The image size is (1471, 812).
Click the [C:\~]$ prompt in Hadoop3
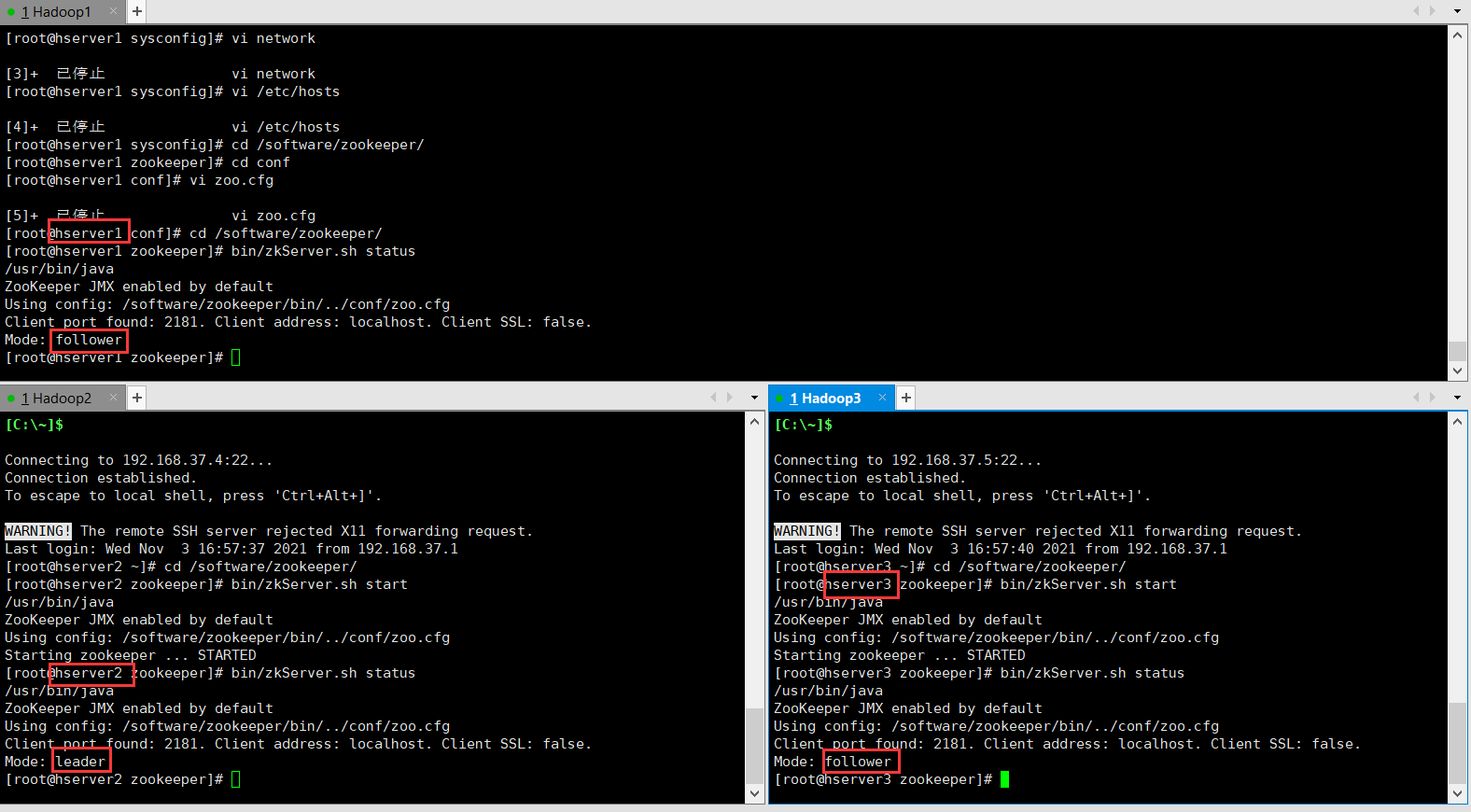tap(804, 425)
